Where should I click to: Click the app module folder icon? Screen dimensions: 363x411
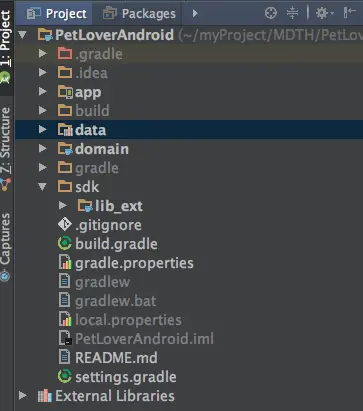65,92
